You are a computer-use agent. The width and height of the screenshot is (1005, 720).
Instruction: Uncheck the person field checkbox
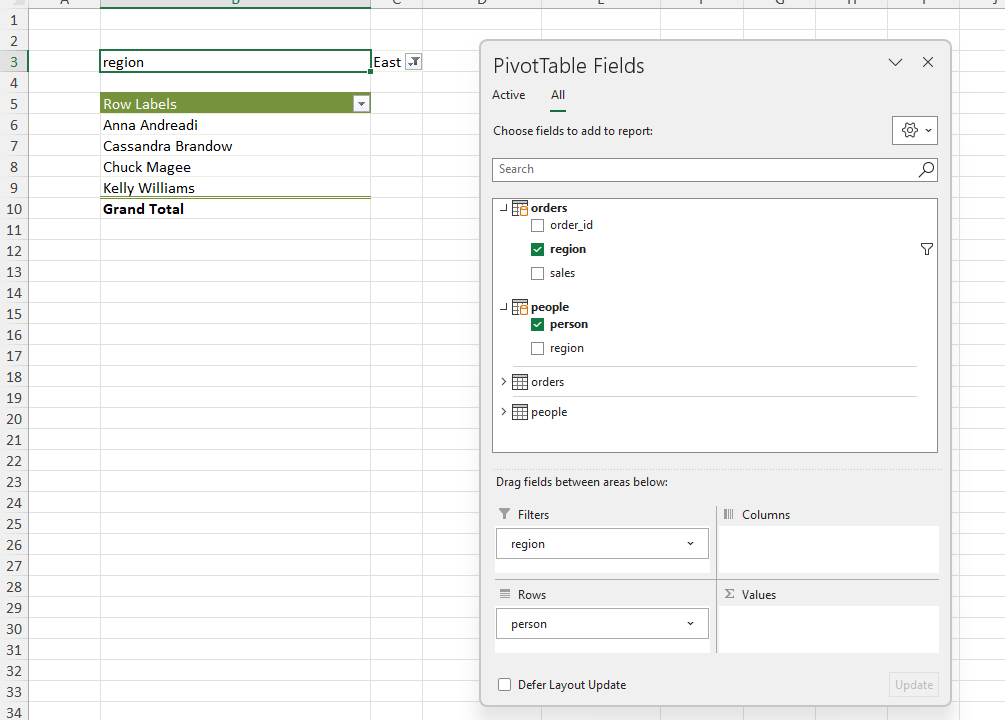point(538,325)
